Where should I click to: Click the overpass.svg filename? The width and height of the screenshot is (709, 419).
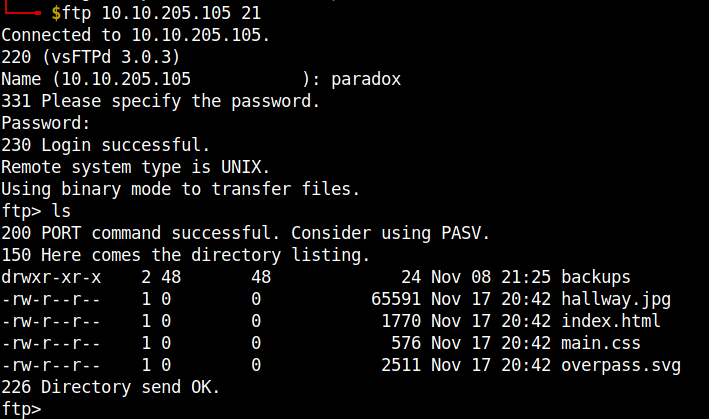click(621, 365)
